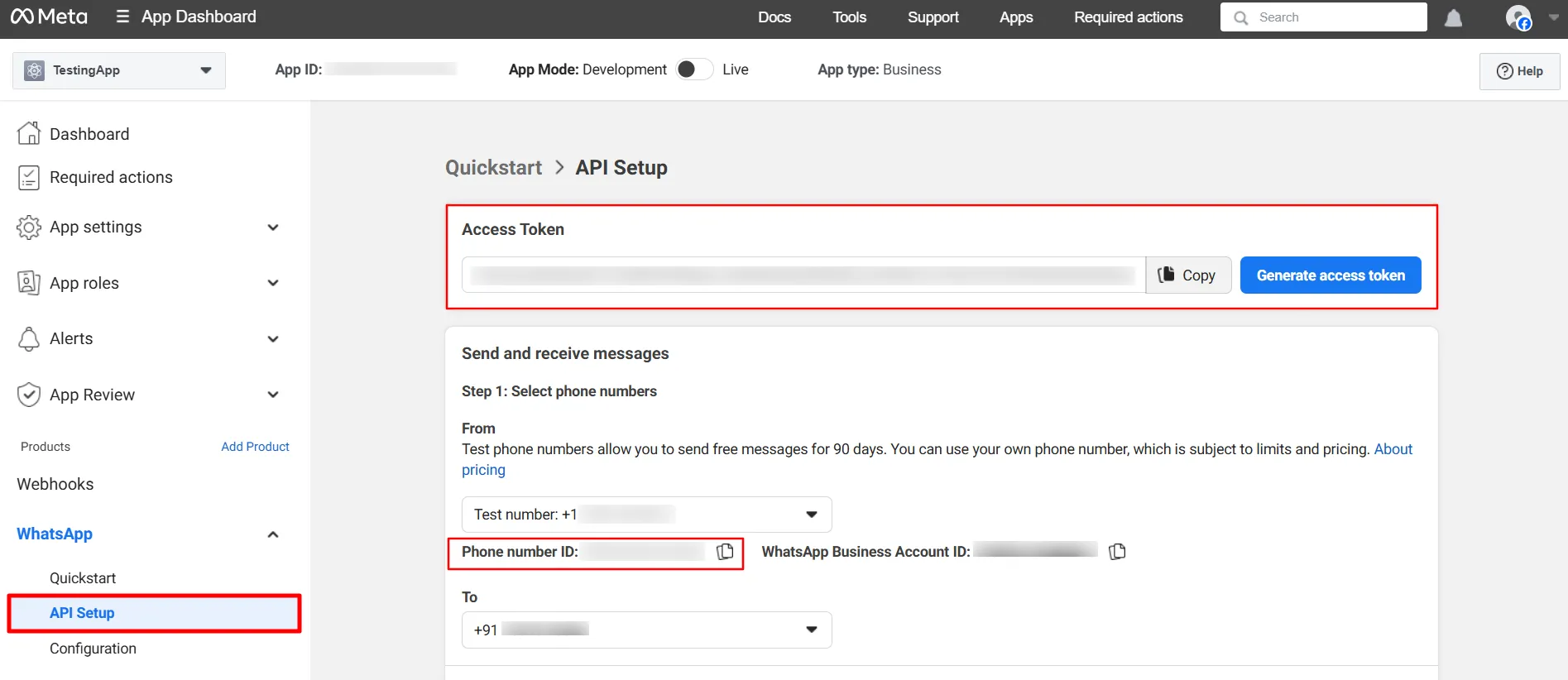Expand the App roles section
The width and height of the screenshot is (1568, 680).
point(273,283)
